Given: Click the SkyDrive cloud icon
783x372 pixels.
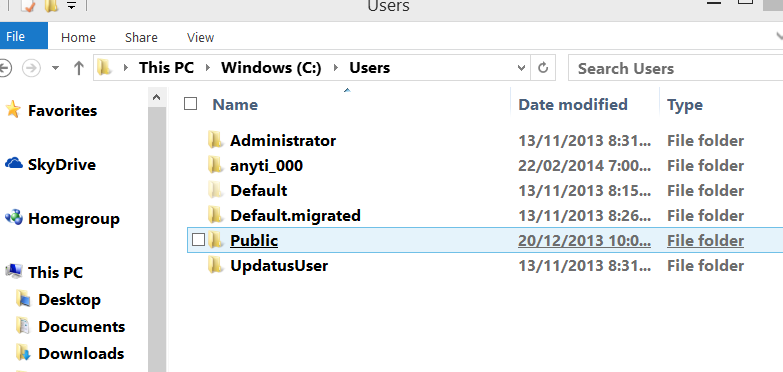Looking at the screenshot, I should tap(13, 163).
